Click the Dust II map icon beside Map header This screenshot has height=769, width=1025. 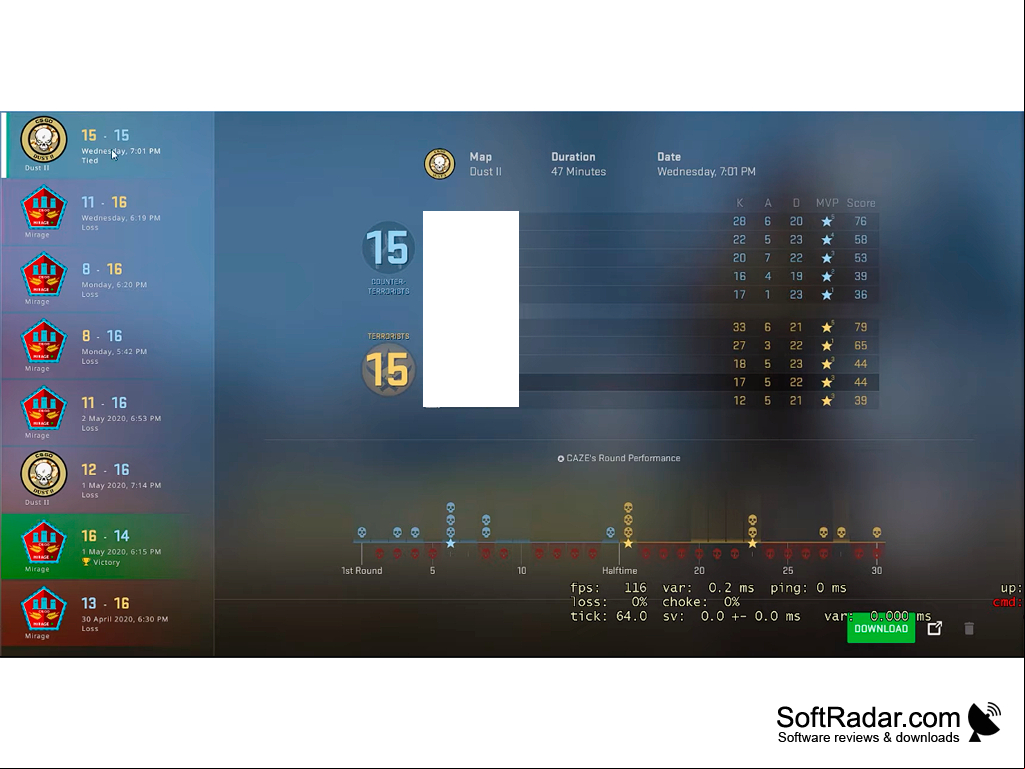click(x=439, y=163)
